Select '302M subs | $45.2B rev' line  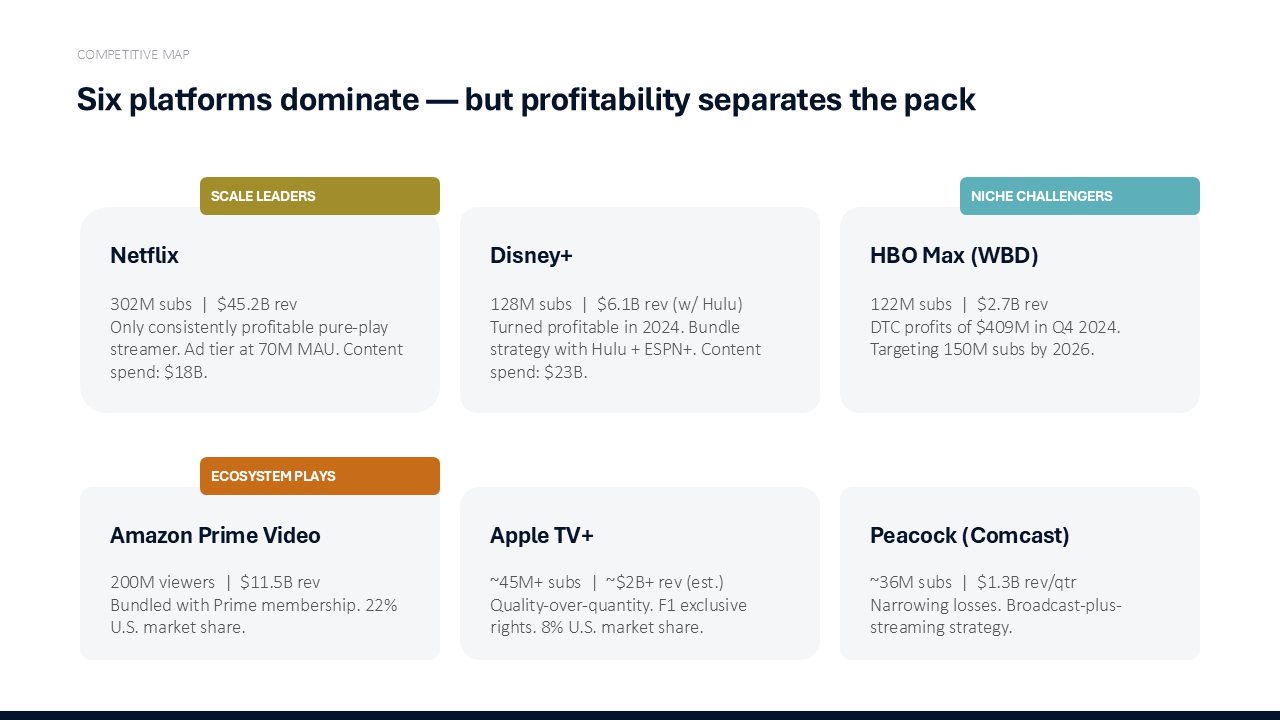203,304
